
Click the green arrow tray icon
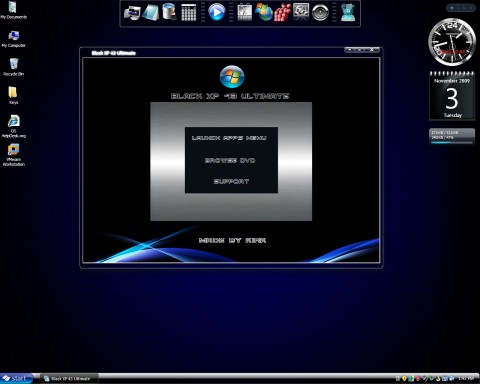click(x=431, y=379)
